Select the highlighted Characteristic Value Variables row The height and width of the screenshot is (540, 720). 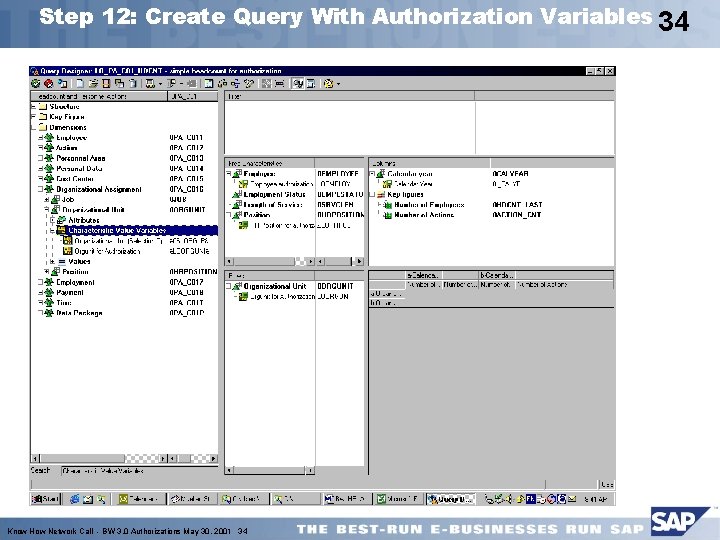pyautogui.click(x=137, y=231)
